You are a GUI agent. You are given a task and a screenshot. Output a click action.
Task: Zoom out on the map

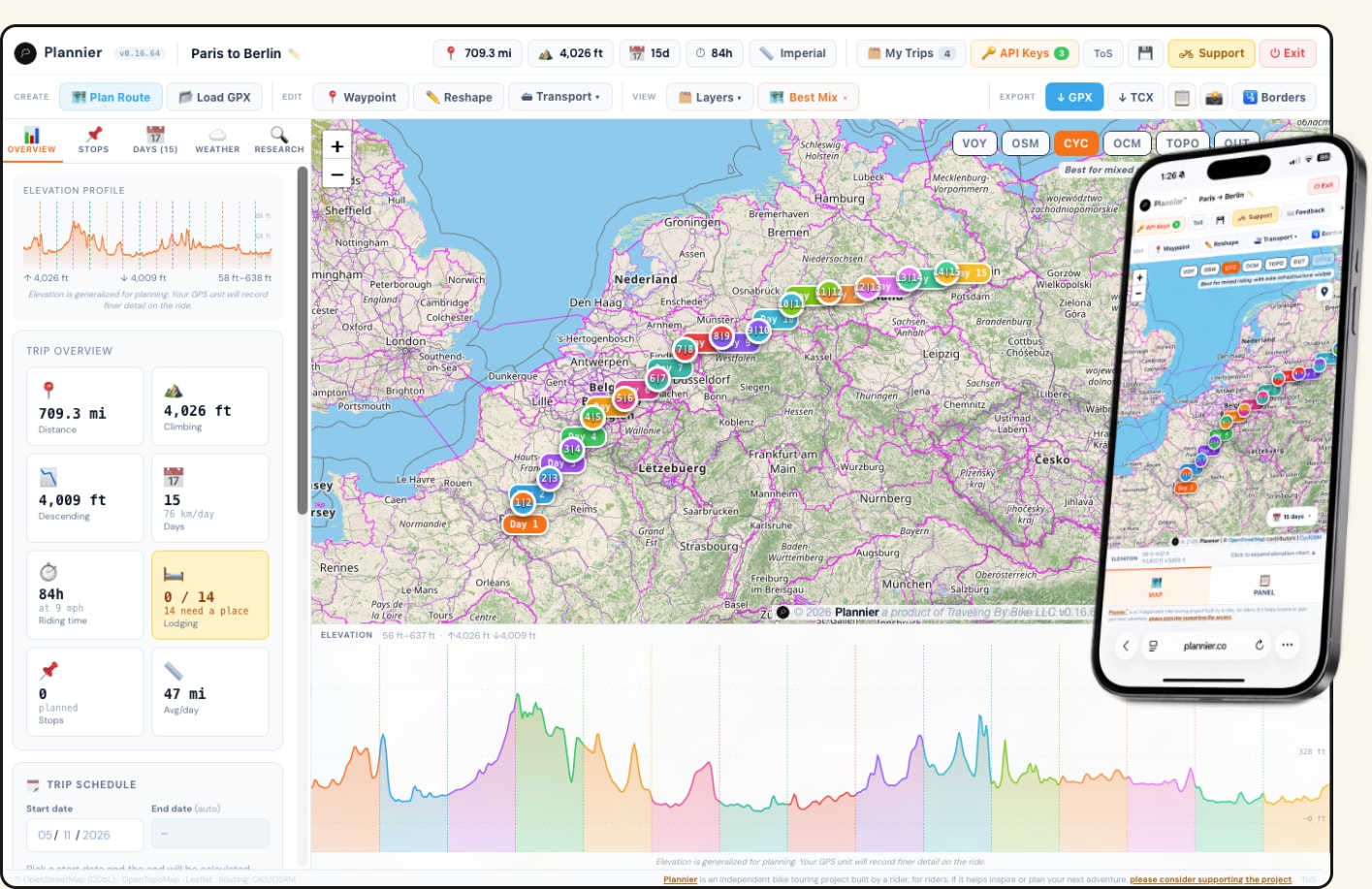tap(336, 175)
